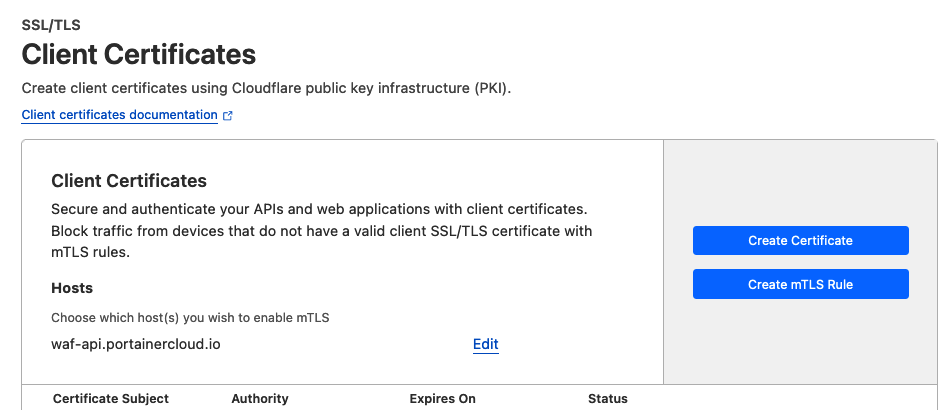
Task: Click the Create Certificate button
Action: [800, 240]
